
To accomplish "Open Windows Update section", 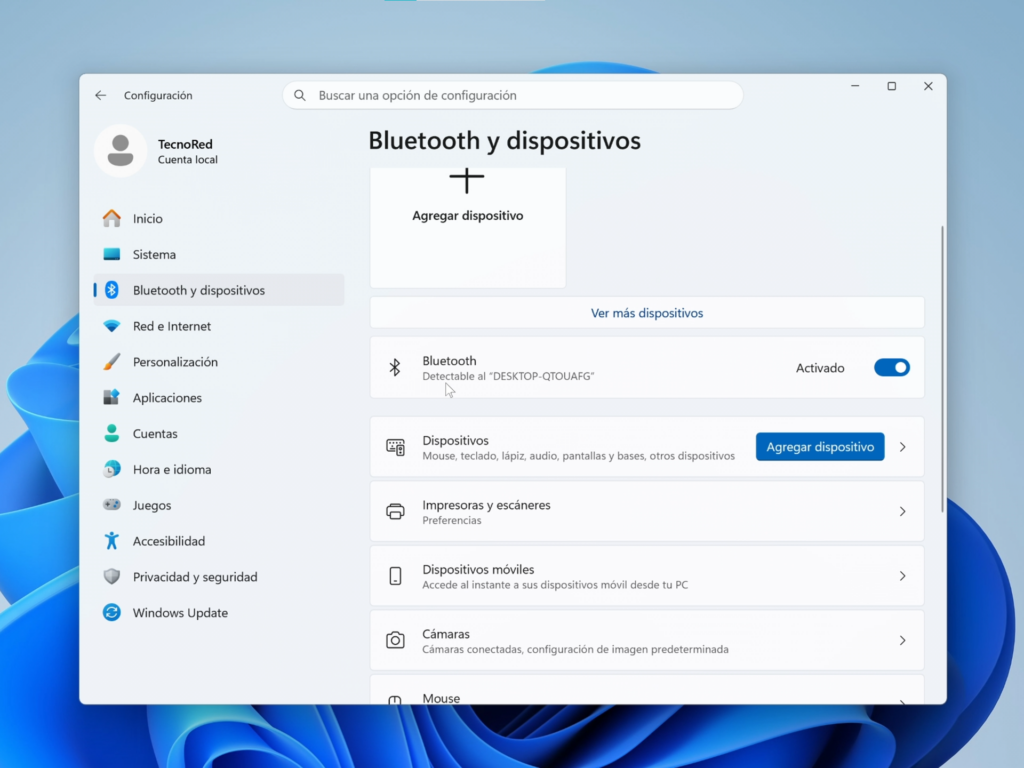I will [x=219, y=613].
